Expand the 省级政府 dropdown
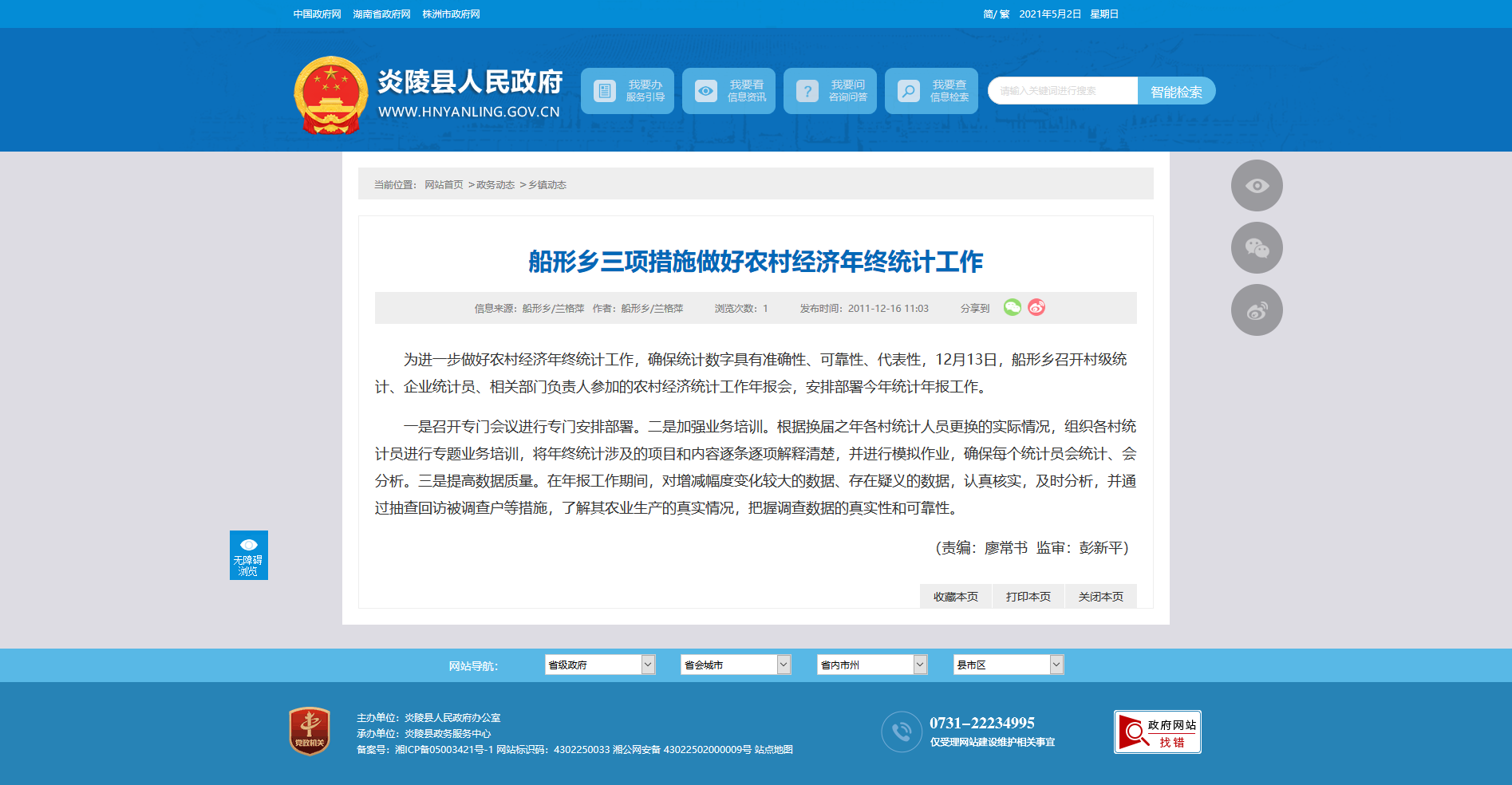1512x785 pixels. click(599, 665)
